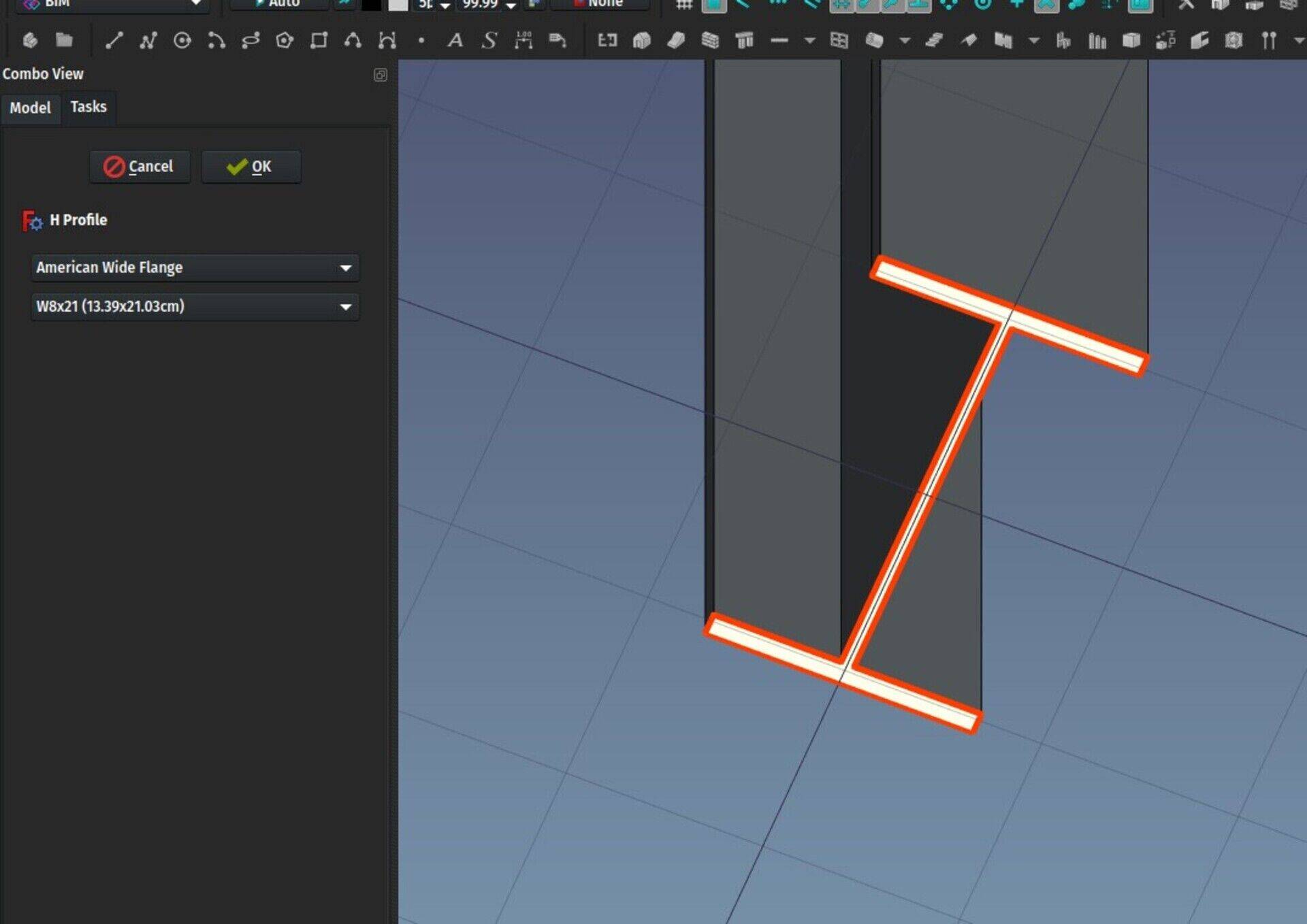Select the Rebar tool
Image resolution: width=1307 pixels, height=924 pixels.
pyautogui.click(x=1268, y=41)
